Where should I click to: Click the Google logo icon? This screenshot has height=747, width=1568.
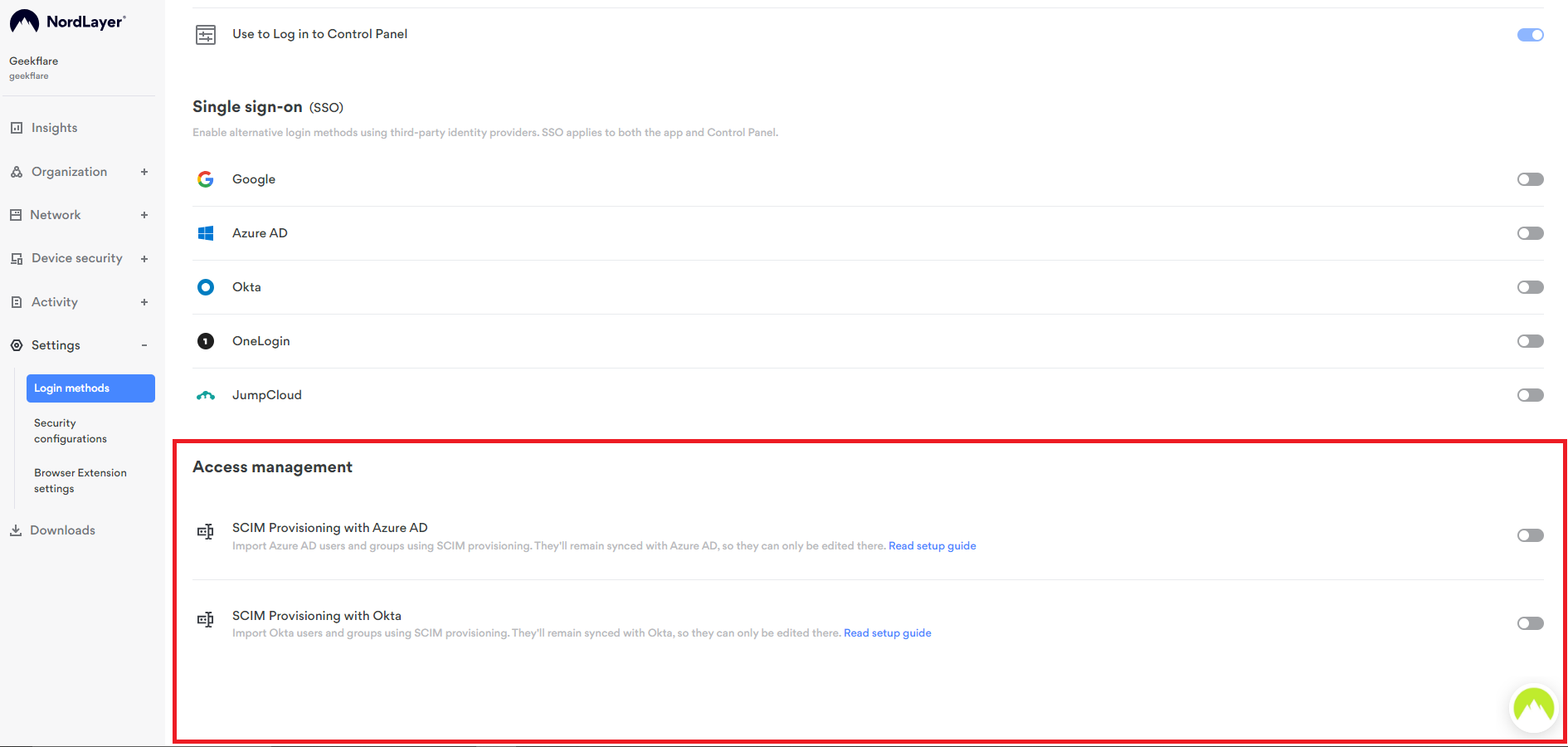tap(206, 179)
